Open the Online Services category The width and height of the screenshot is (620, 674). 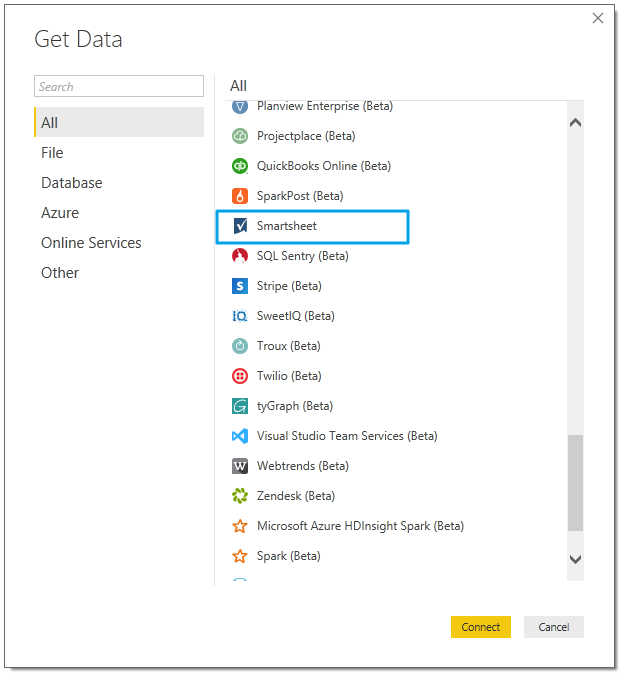pyautogui.click(x=91, y=243)
